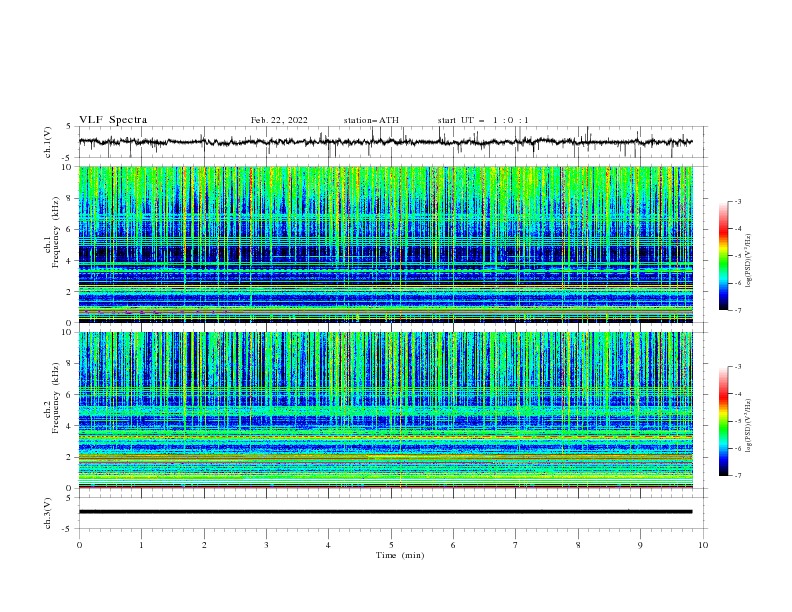Click the 5 minute tick on time axis

[391, 545]
